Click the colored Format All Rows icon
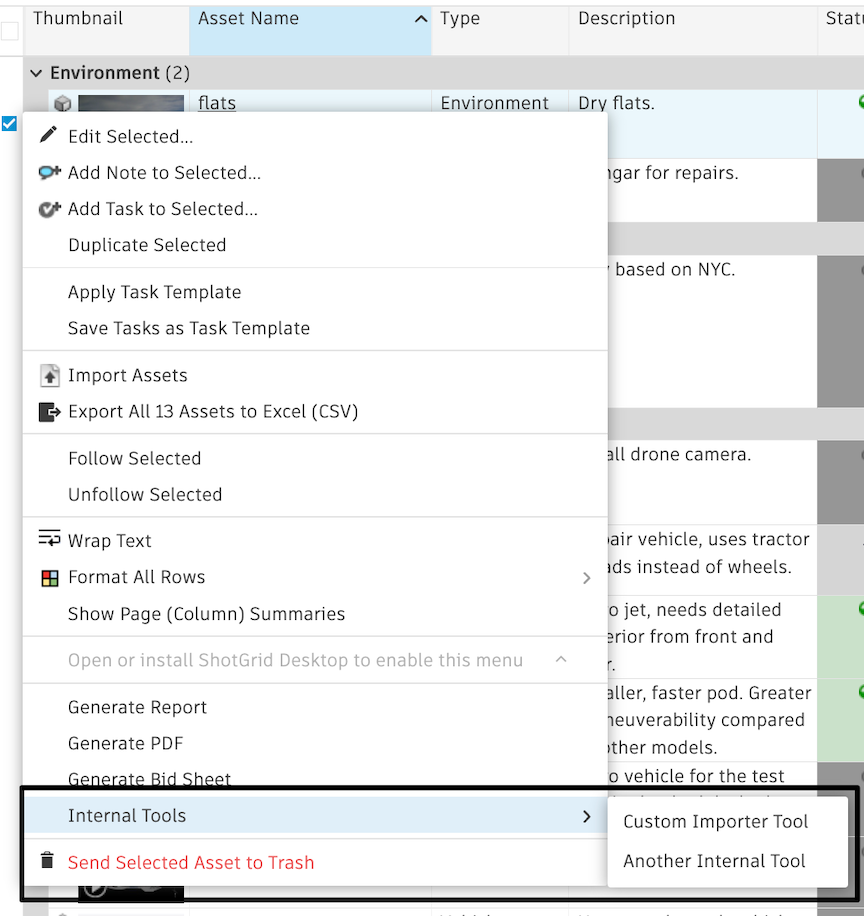864x916 pixels. coord(50,578)
